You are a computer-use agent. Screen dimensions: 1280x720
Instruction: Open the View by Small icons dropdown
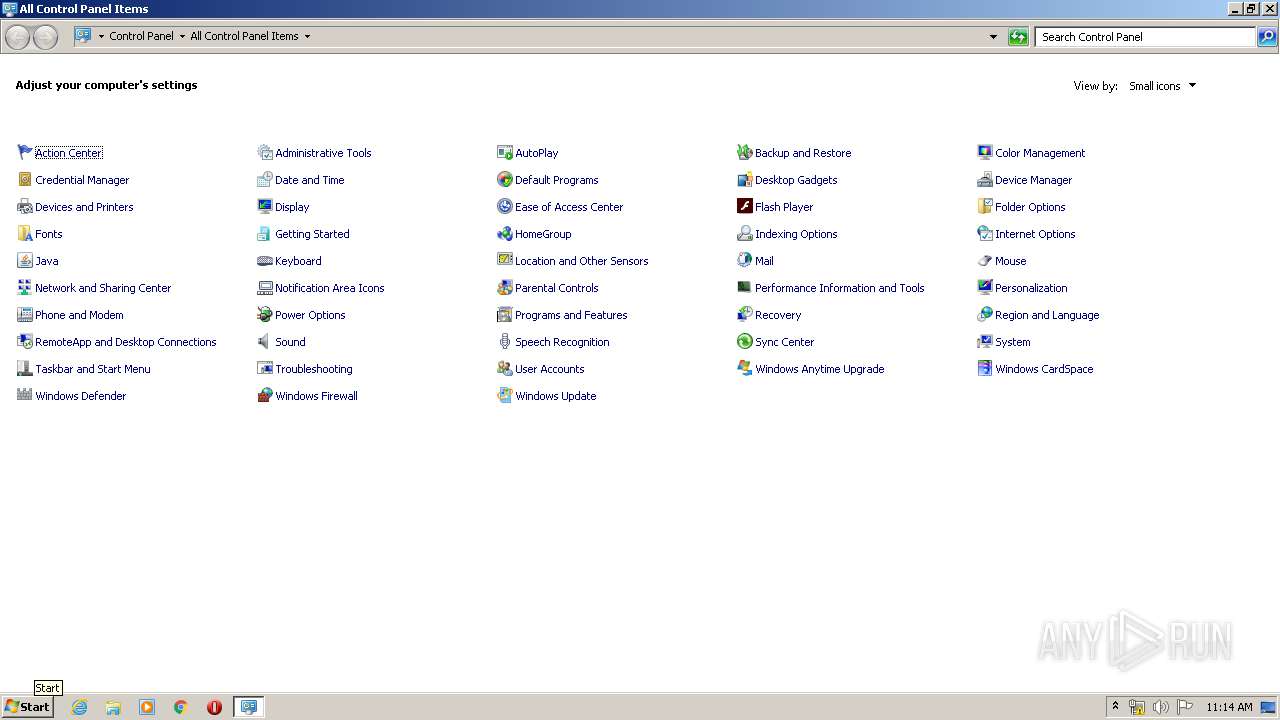tap(1162, 86)
